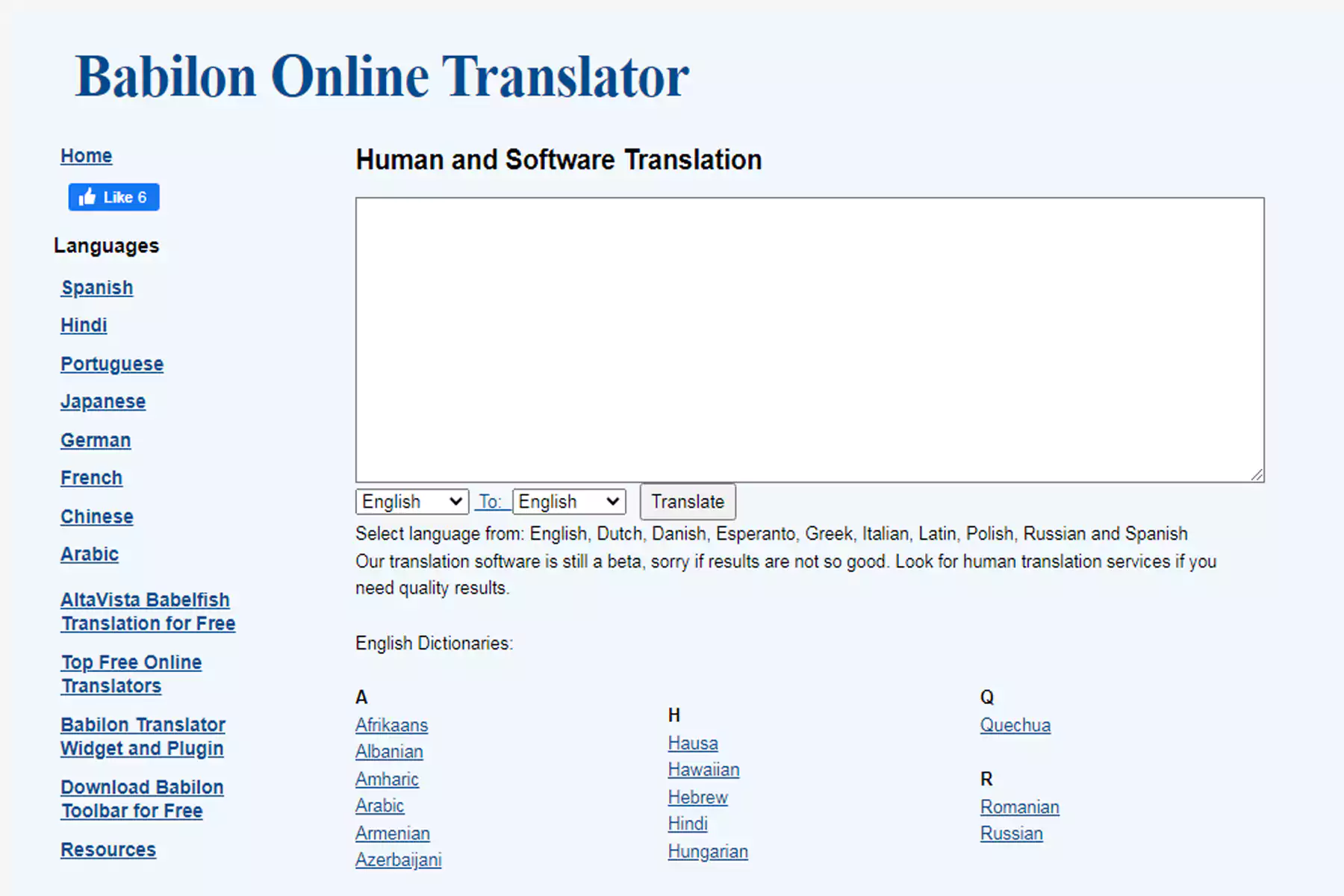Open AltaVista Babelfish Translation for Free
This screenshot has height=896, width=1344.
coord(148,612)
